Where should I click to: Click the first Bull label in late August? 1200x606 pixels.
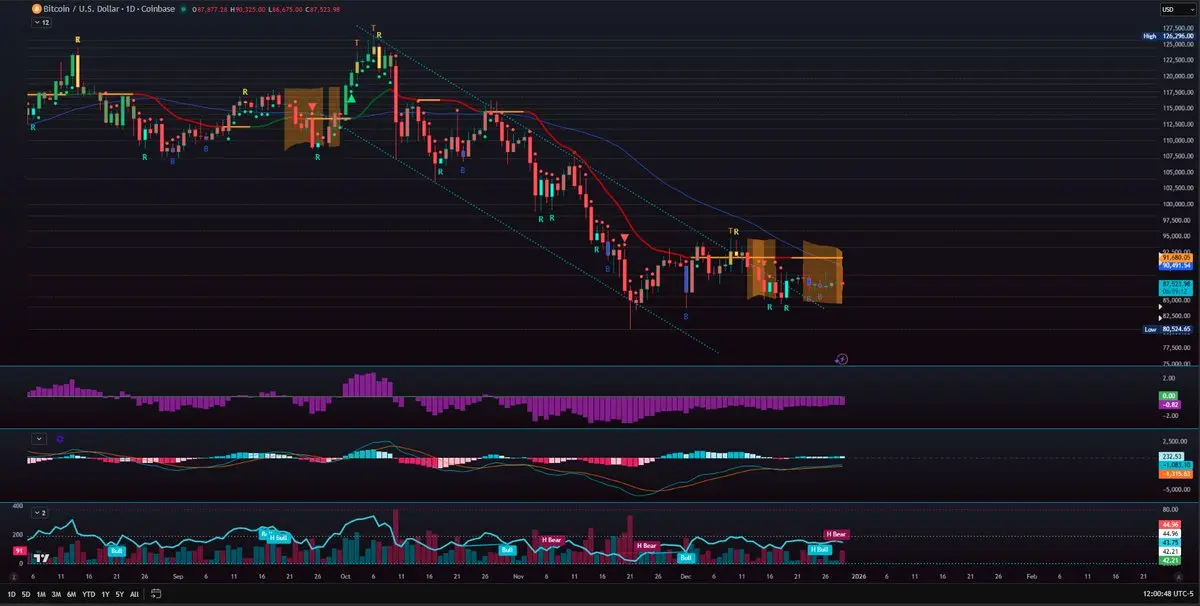point(117,551)
